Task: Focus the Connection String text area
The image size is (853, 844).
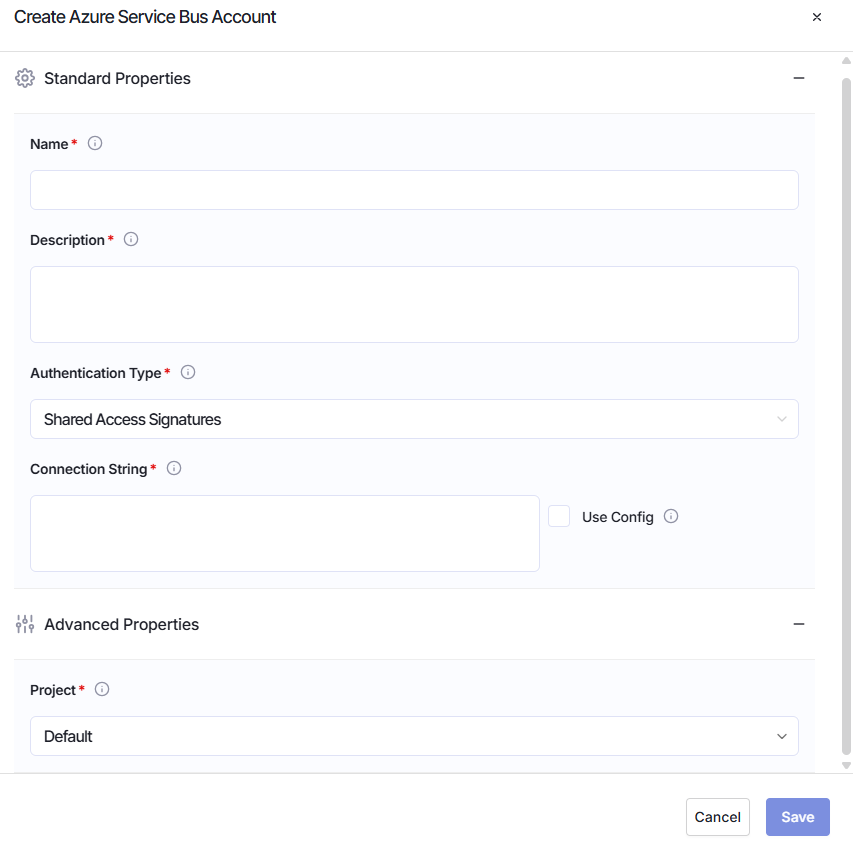Action: tap(285, 533)
